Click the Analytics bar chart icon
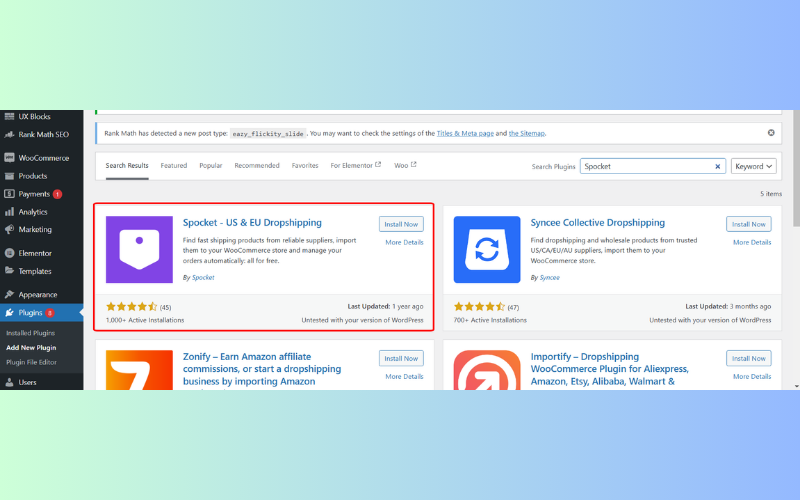 point(9,212)
